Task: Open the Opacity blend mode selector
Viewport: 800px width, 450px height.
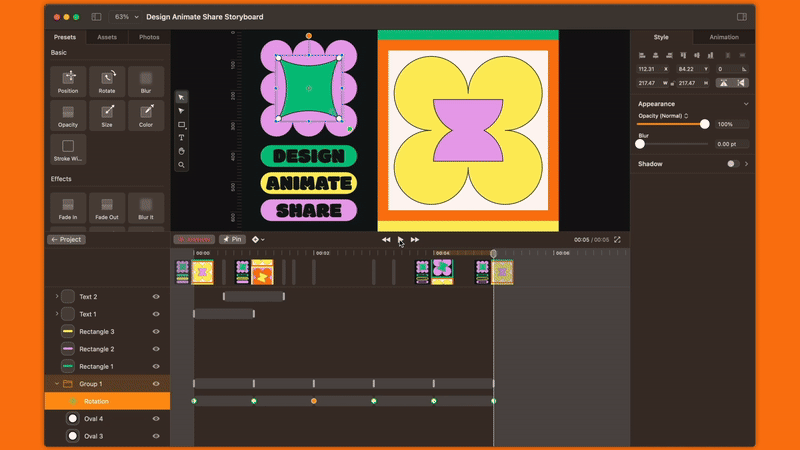Action: tap(663, 116)
